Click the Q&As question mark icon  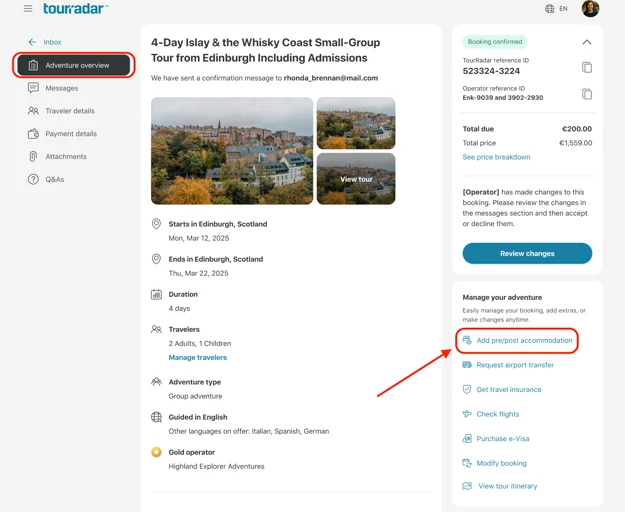33,179
